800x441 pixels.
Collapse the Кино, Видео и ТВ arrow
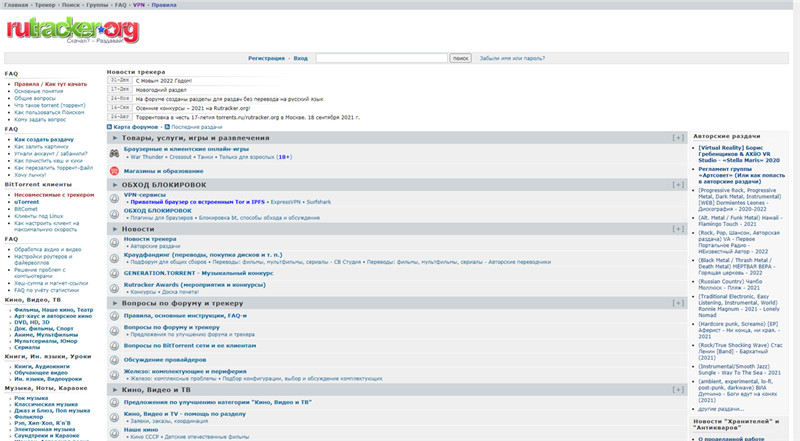115,390
